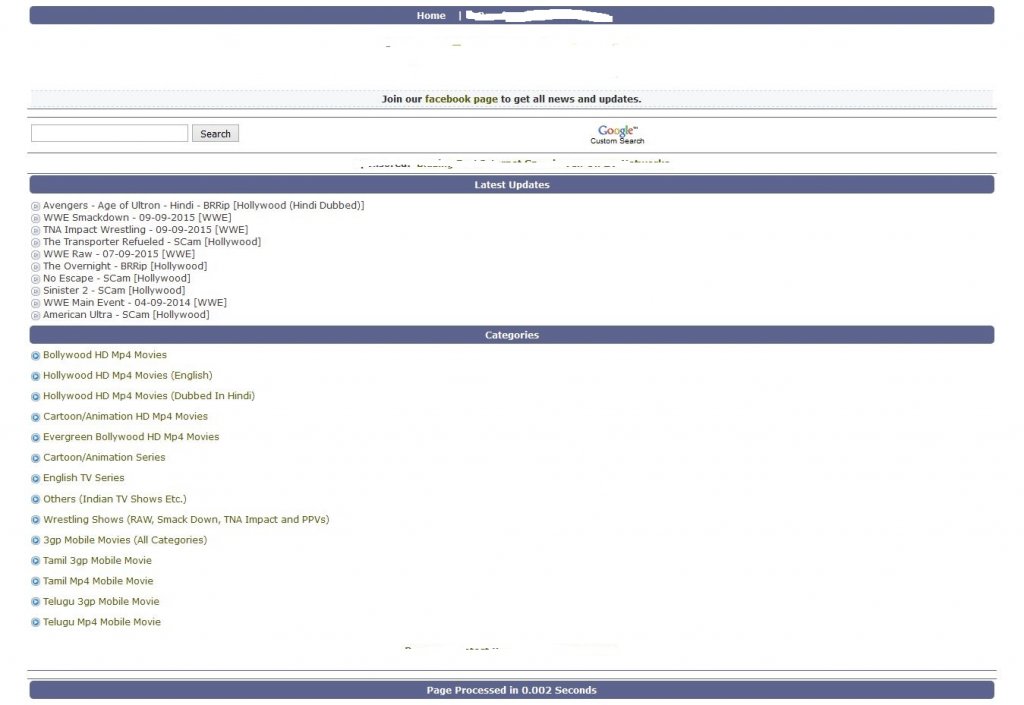
Task: Open WWE Raw 07-09-2015 entry
Action: tap(119, 254)
